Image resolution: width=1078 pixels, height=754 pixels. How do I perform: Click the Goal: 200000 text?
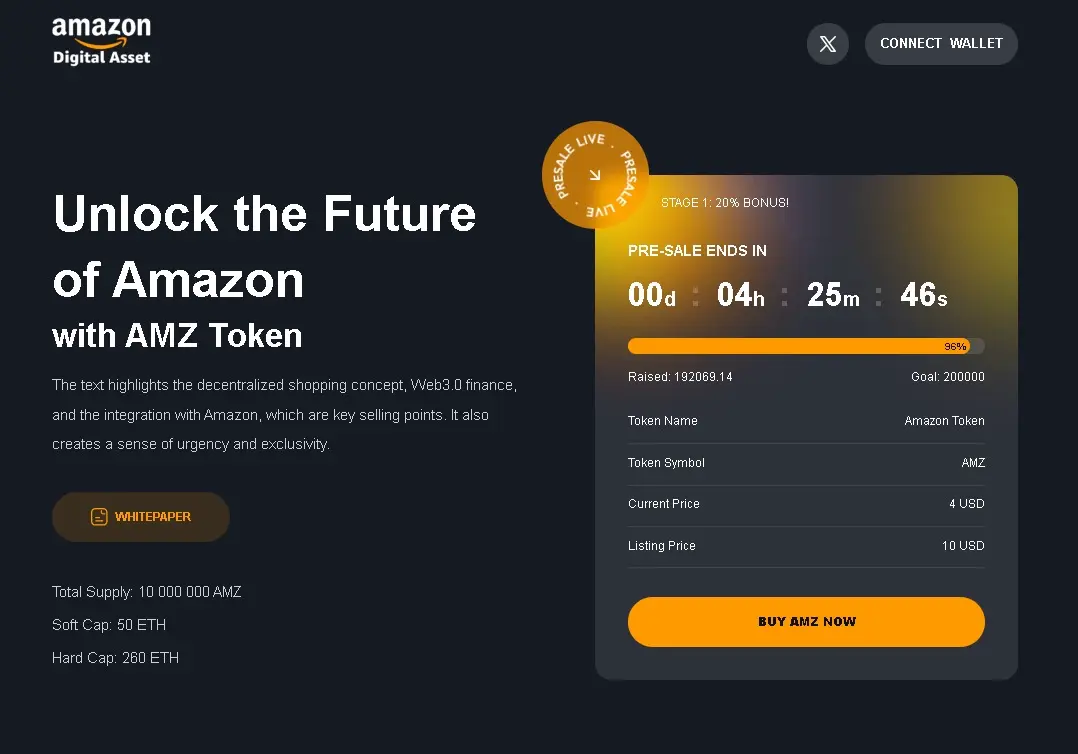pos(947,377)
